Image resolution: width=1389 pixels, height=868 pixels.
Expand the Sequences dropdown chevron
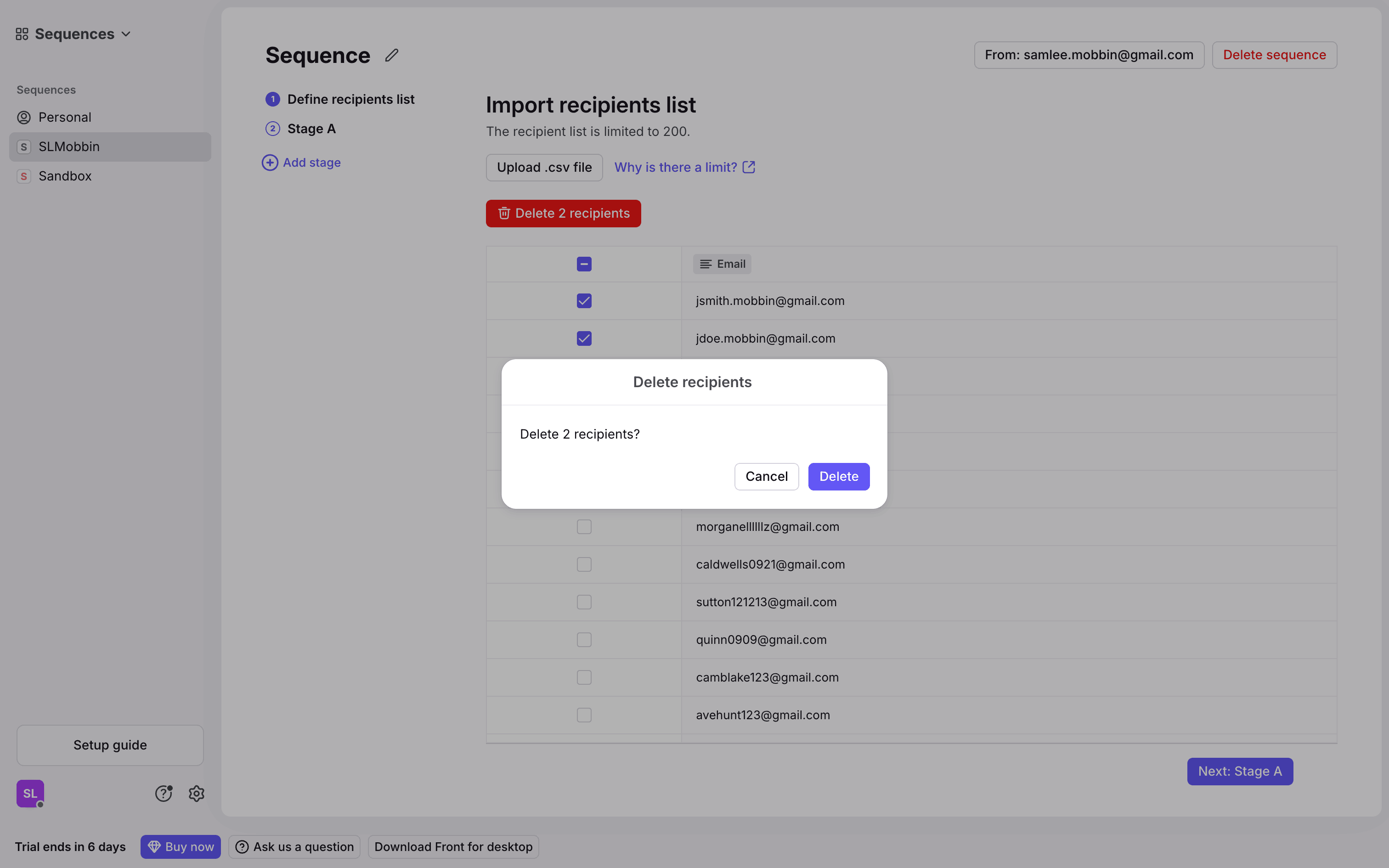coord(126,34)
